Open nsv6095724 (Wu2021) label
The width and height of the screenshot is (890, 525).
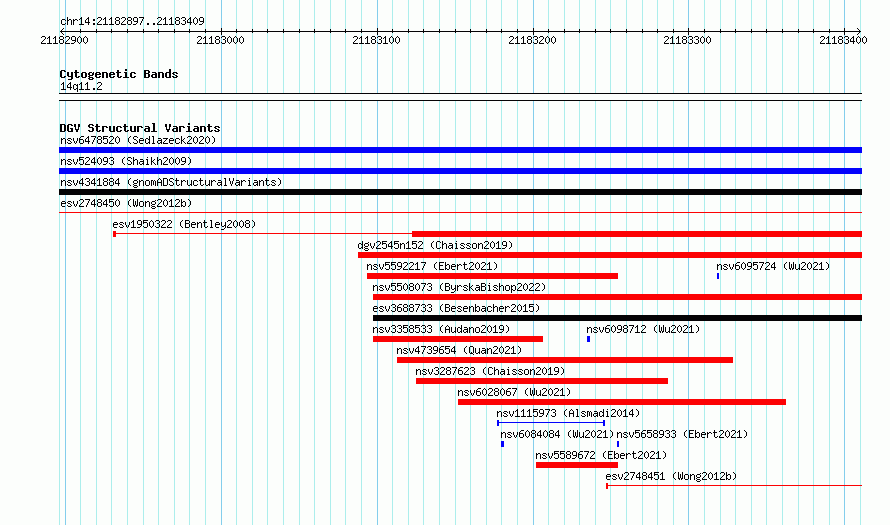click(x=773, y=266)
